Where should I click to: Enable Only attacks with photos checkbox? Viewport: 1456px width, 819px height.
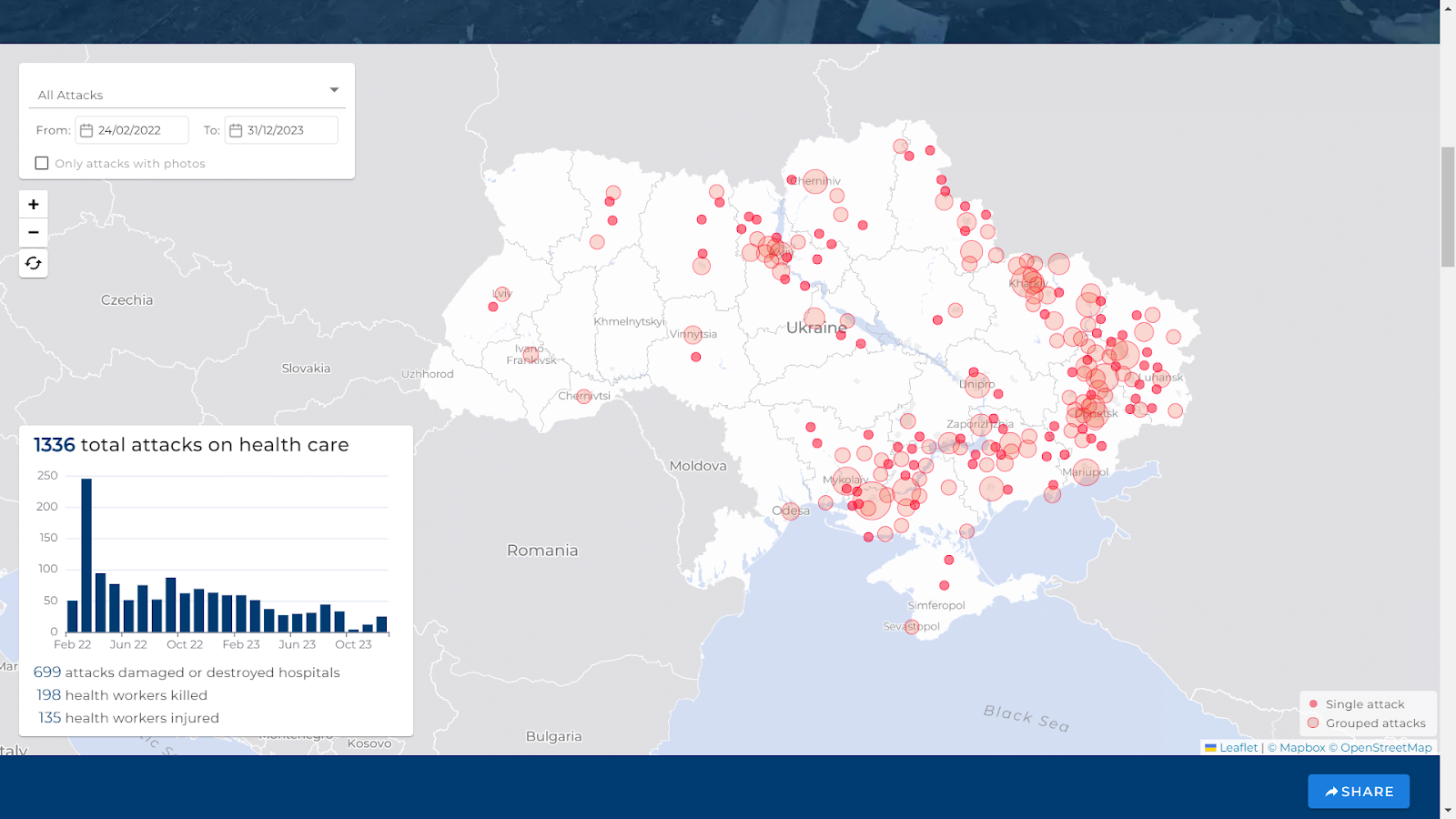coord(42,163)
